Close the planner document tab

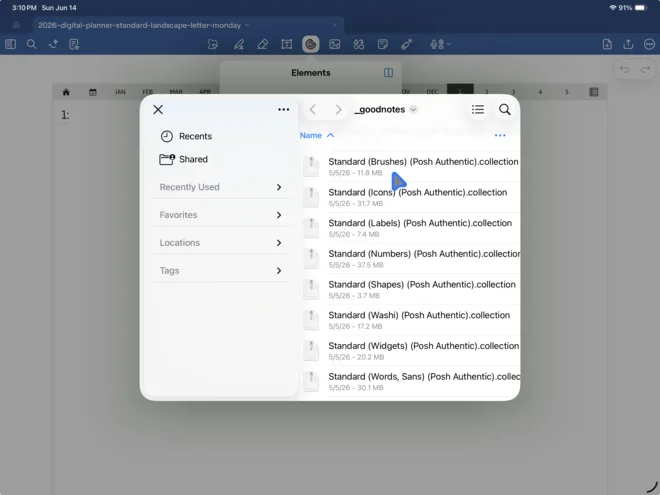pos(335,25)
